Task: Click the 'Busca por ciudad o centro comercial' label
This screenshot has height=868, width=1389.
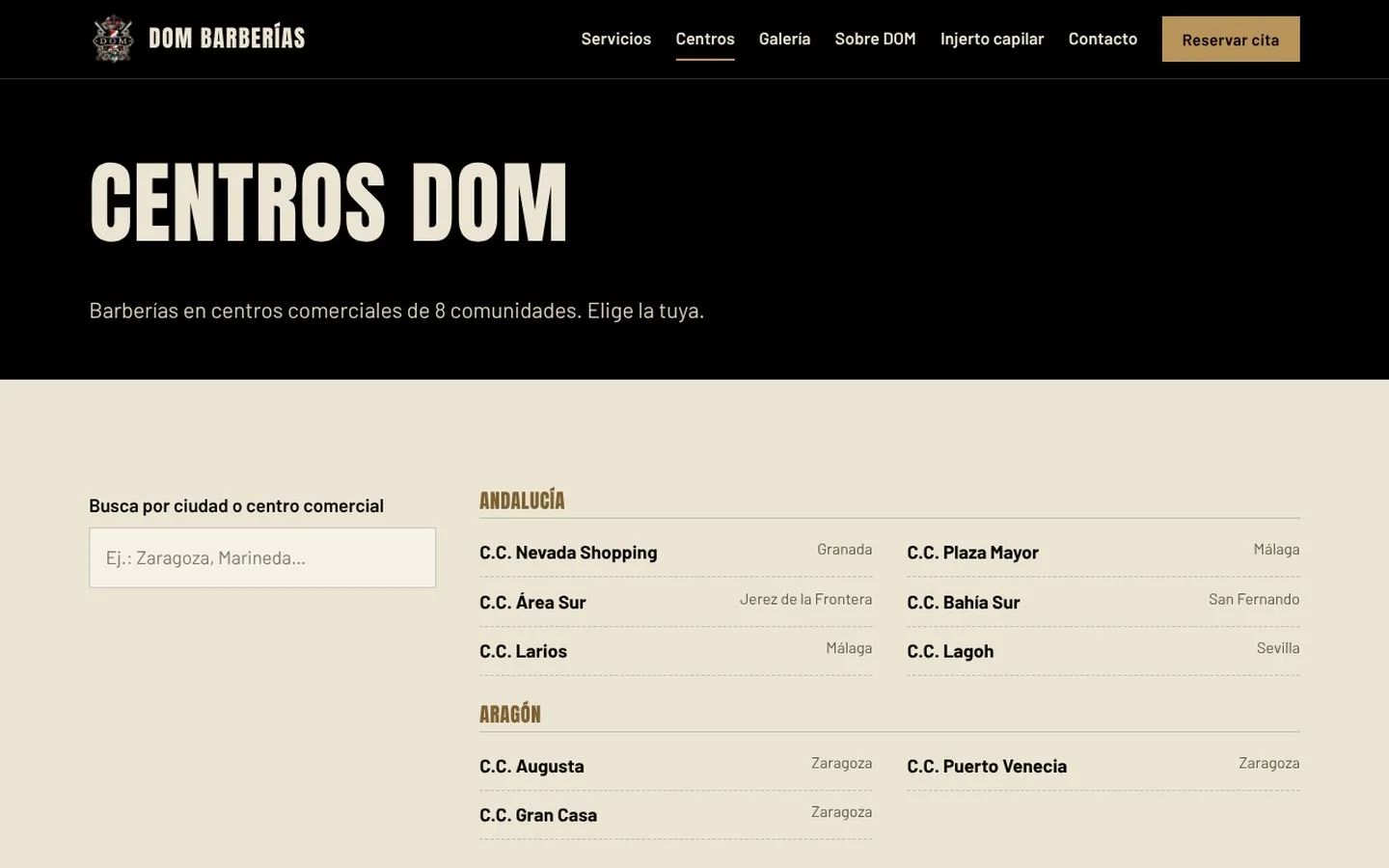Action: tap(236, 505)
